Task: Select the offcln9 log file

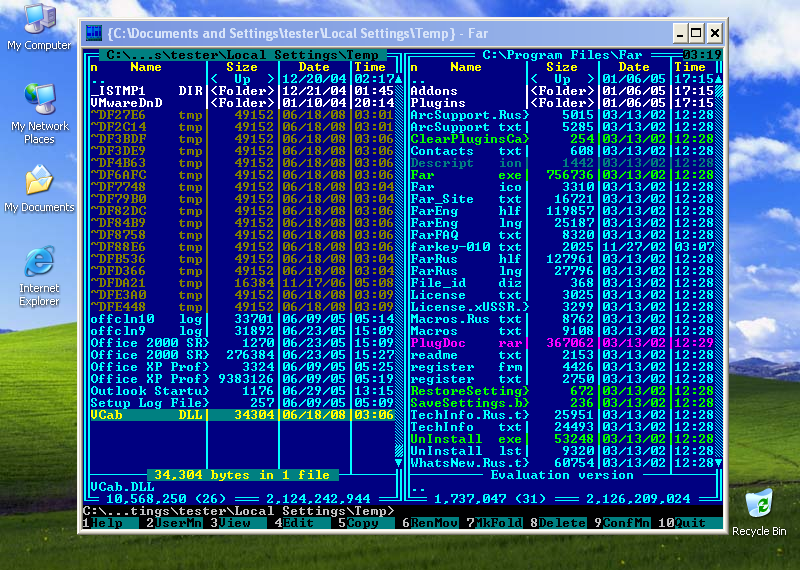Action: tap(242, 331)
